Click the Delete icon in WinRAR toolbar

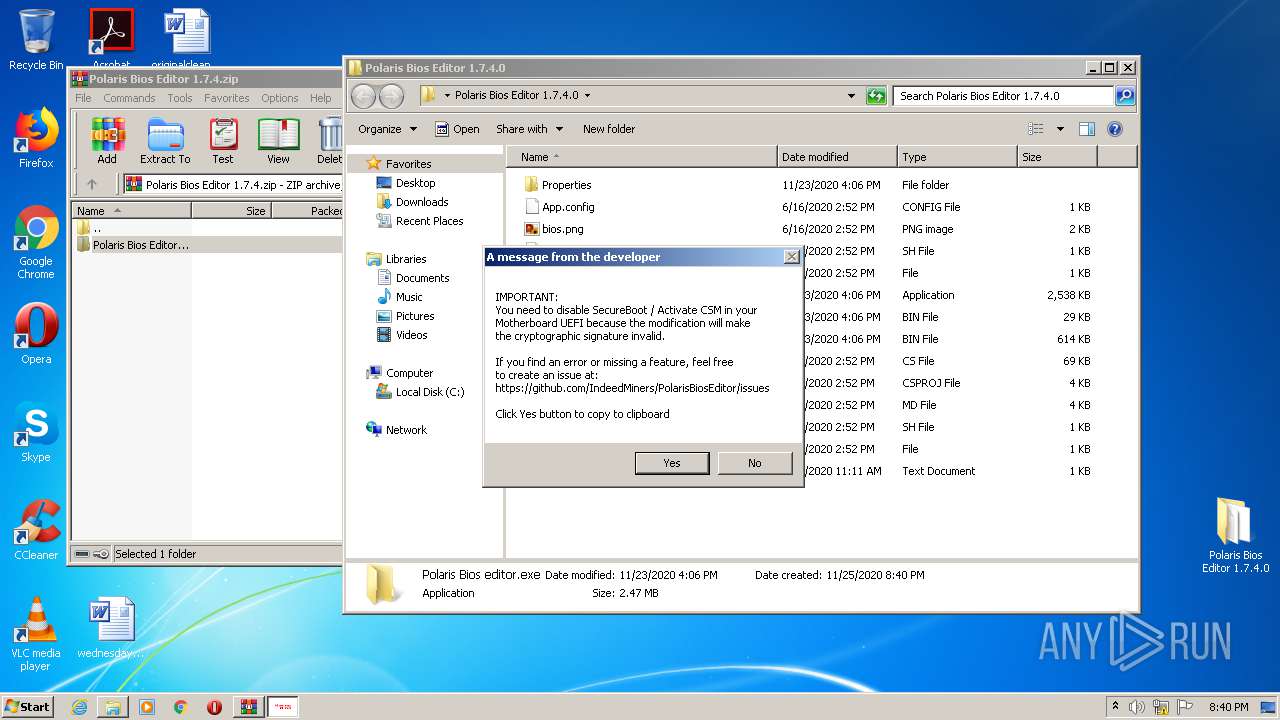pyautogui.click(x=329, y=141)
